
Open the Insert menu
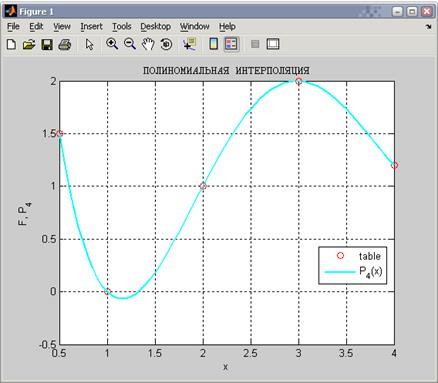pyautogui.click(x=91, y=26)
